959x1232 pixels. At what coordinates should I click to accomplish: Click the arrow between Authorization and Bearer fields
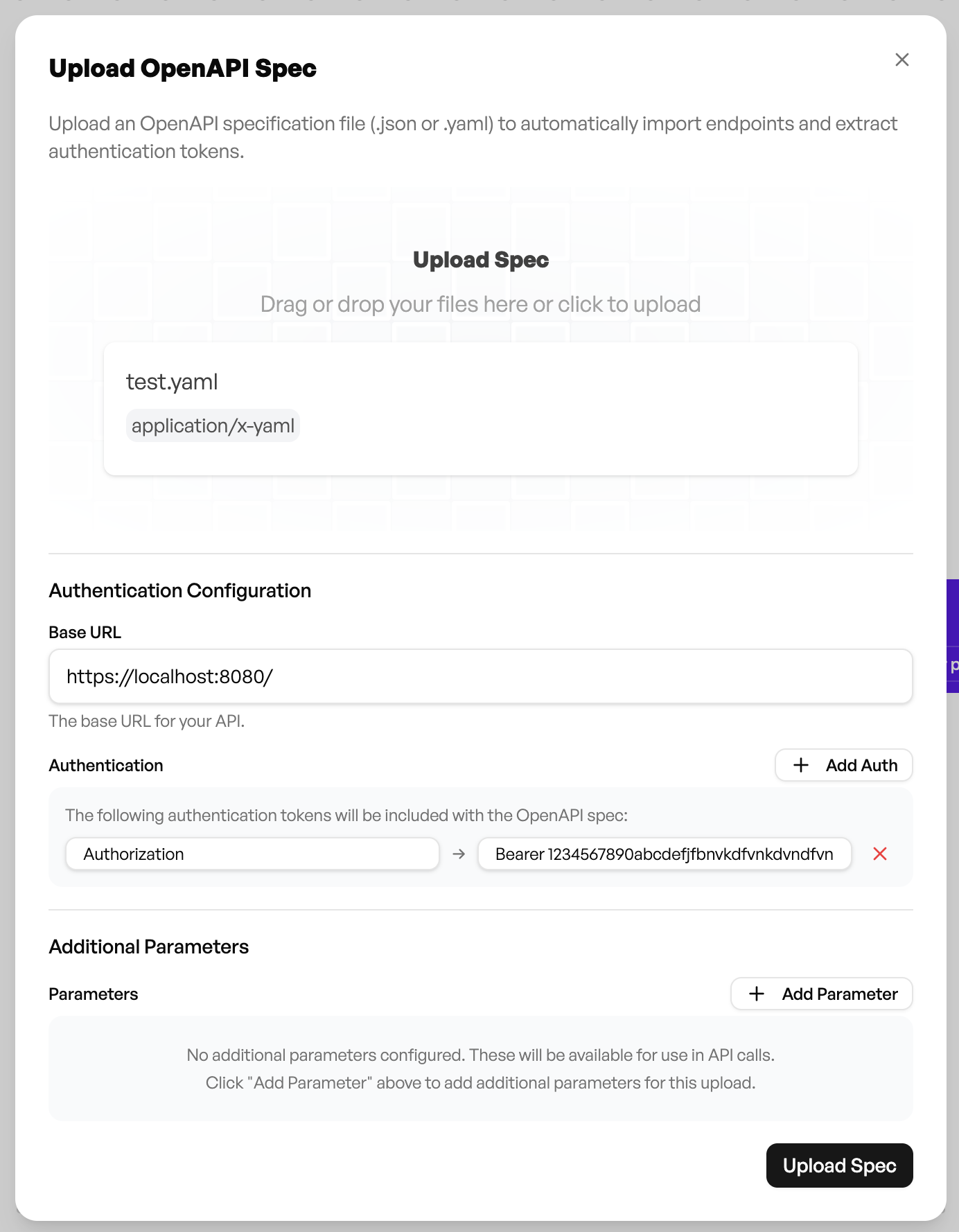point(458,854)
